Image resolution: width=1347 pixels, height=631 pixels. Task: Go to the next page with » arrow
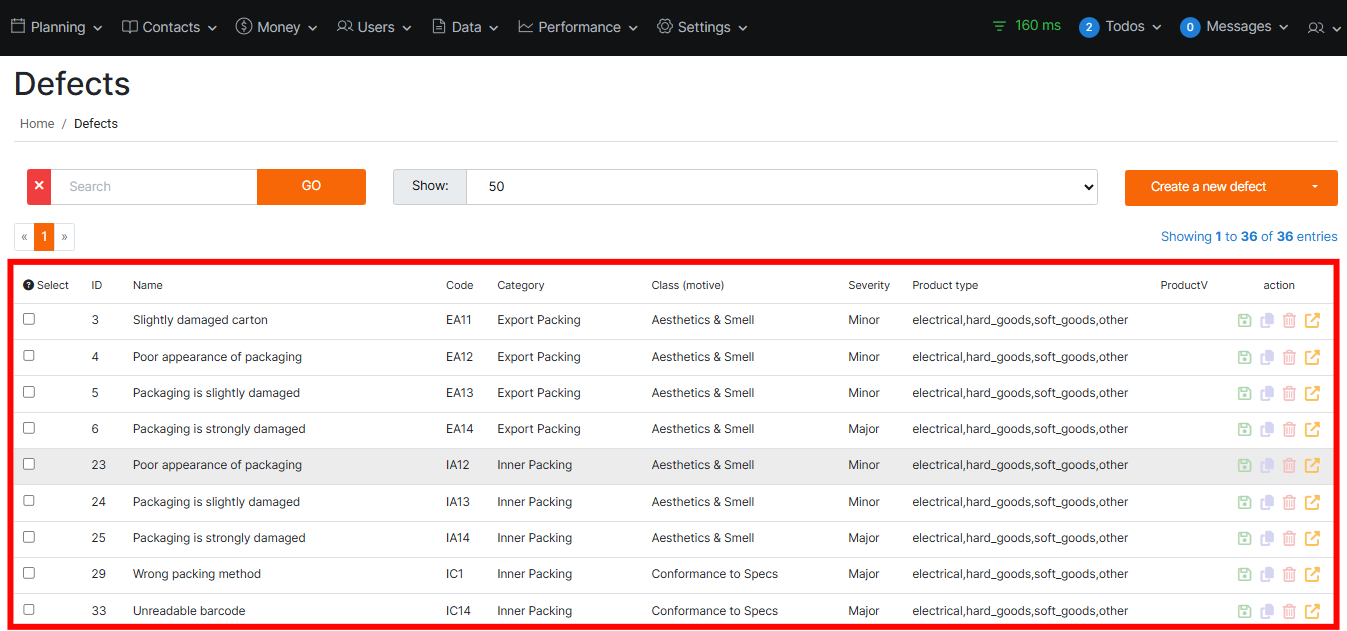[64, 237]
